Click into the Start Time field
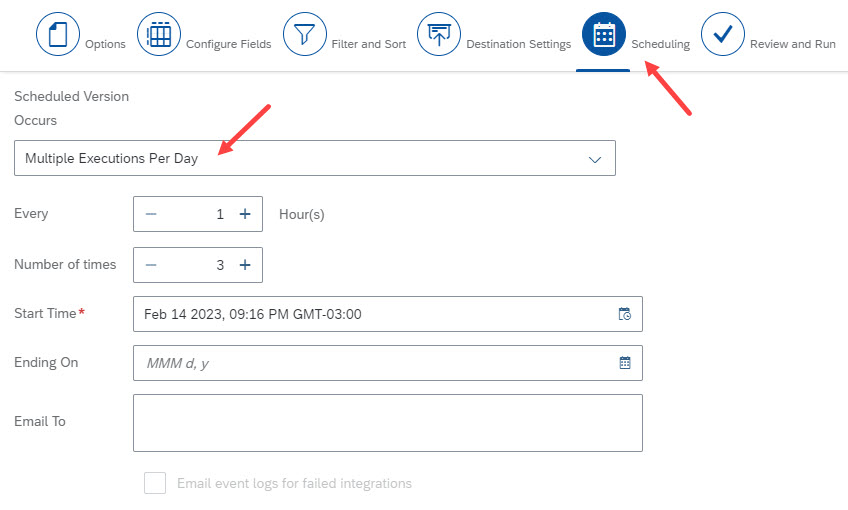848x510 pixels. coord(388,314)
